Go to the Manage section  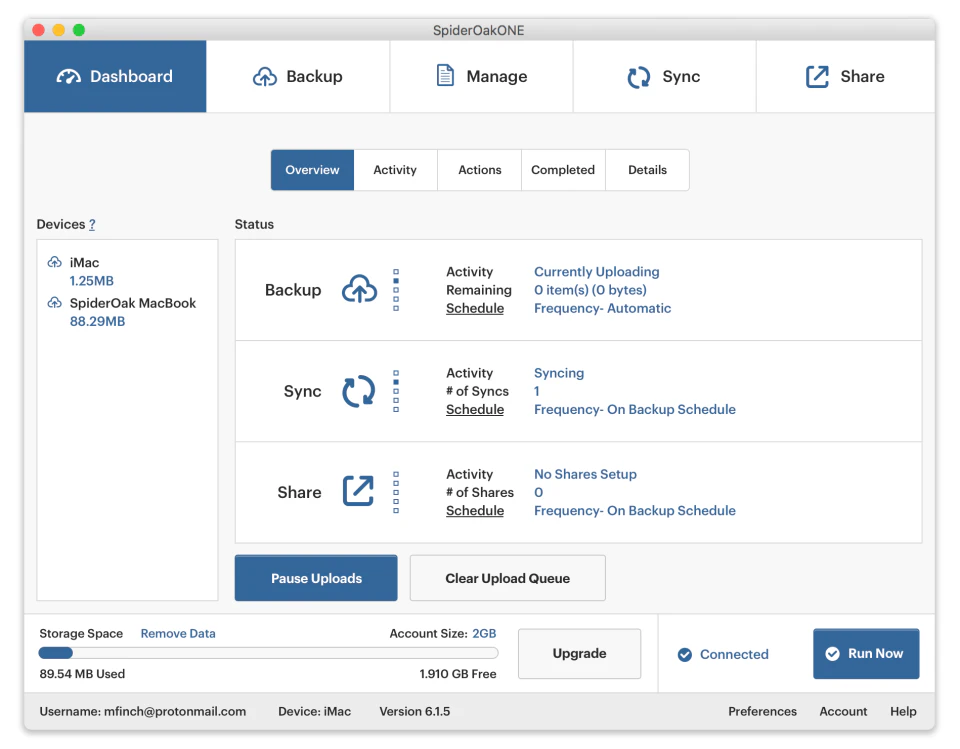click(481, 77)
